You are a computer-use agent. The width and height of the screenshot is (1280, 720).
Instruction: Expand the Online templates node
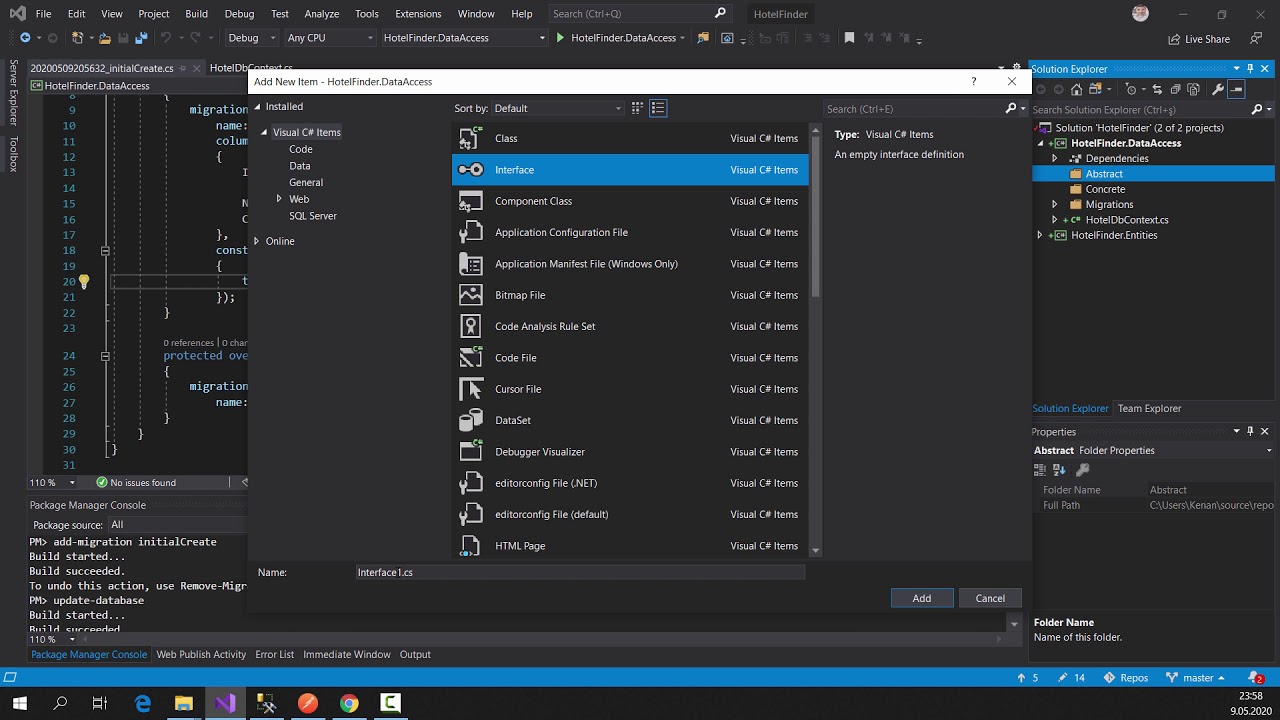(x=257, y=241)
